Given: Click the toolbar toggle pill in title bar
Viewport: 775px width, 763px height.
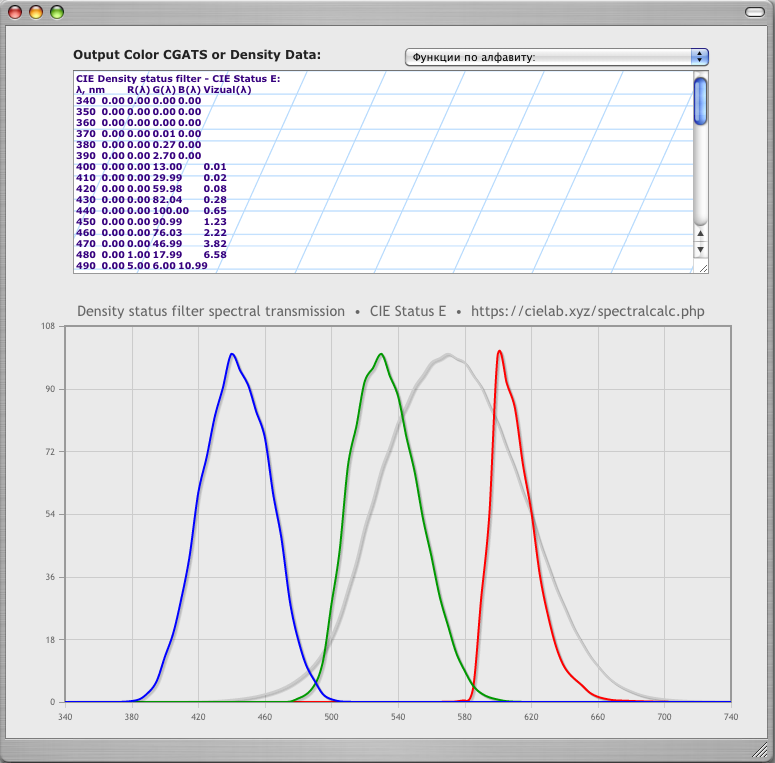Looking at the screenshot, I should tap(753, 13).
